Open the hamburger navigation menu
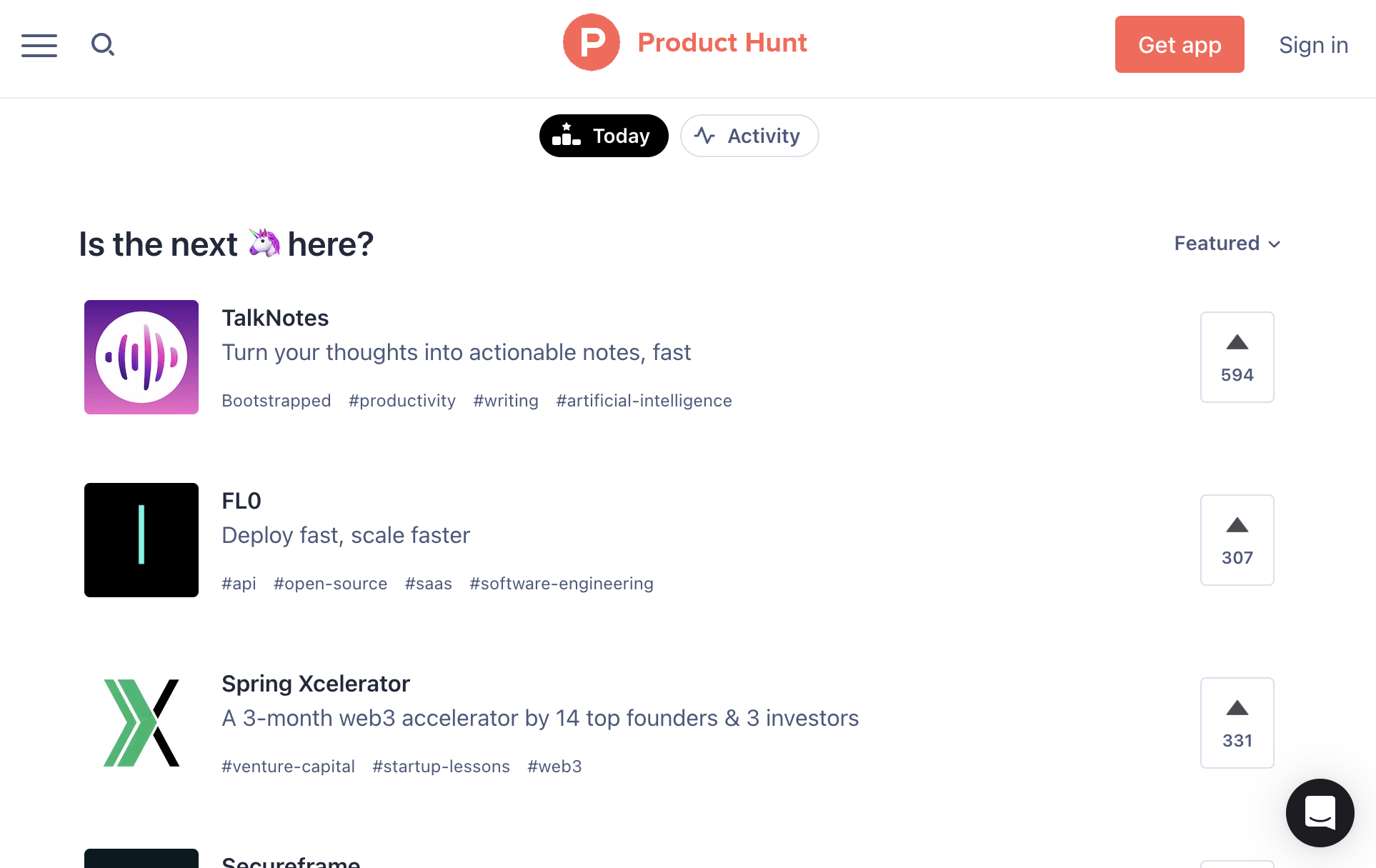 (x=39, y=45)
